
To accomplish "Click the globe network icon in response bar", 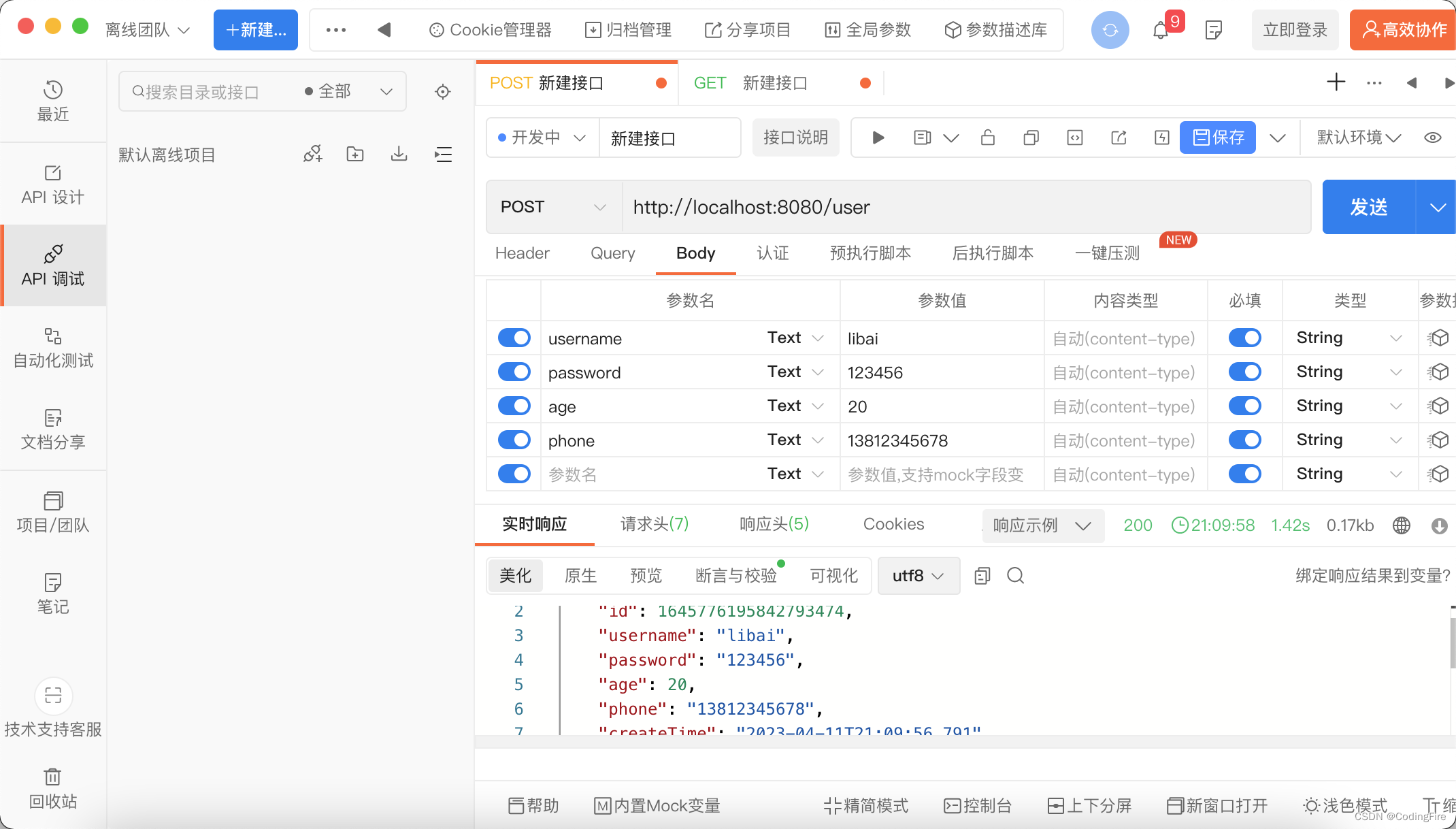I will click(x=1402, y=525).
